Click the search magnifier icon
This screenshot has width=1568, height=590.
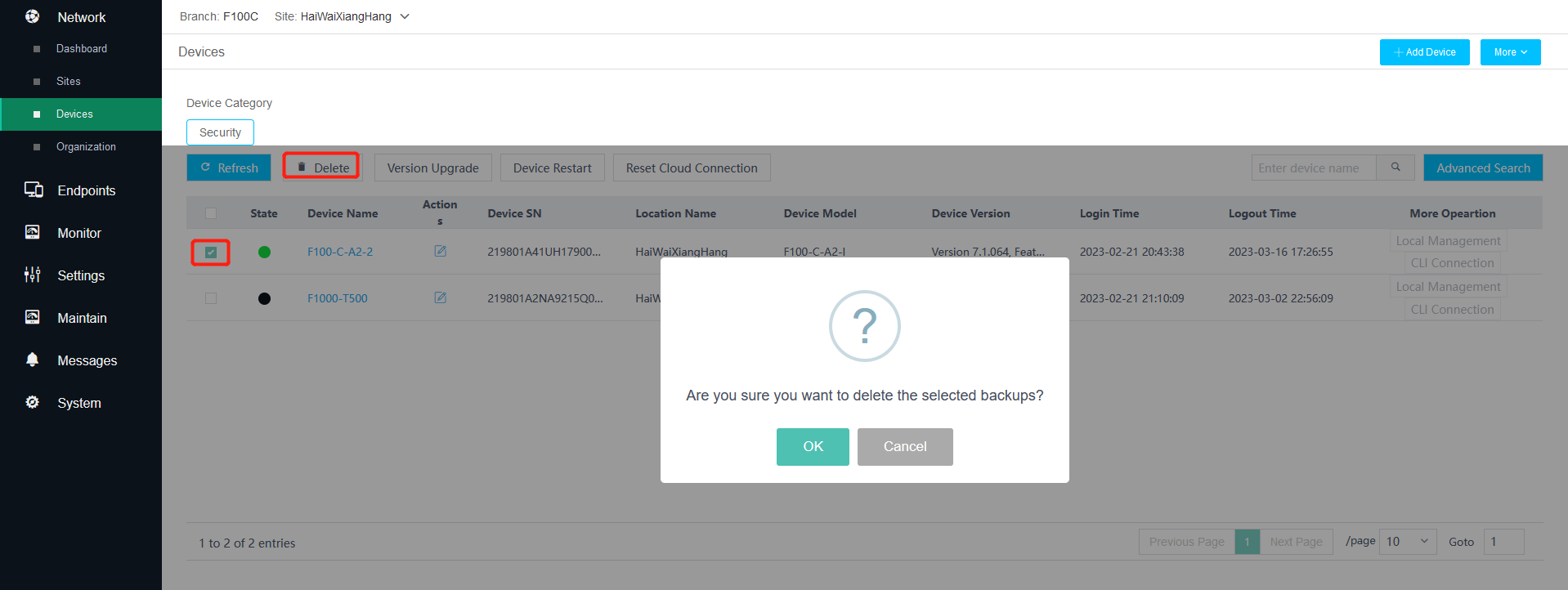pos(1396,168)
